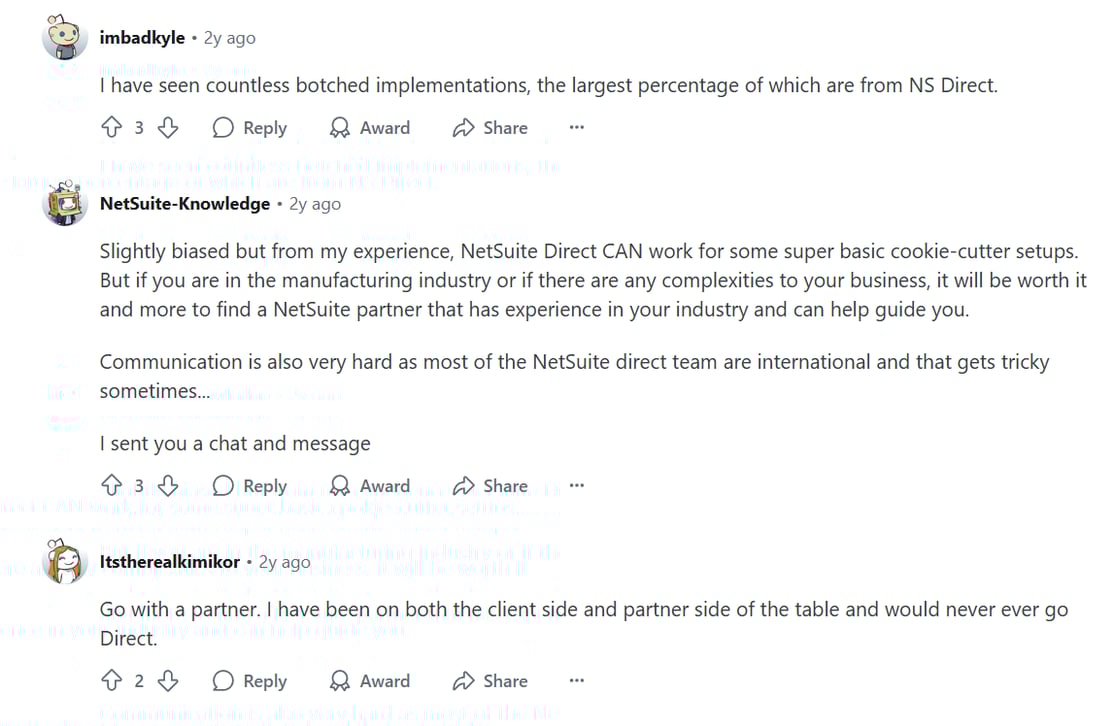Share the bottom comment
This screenshot has height=726, width=1113.
click(490, 680)
